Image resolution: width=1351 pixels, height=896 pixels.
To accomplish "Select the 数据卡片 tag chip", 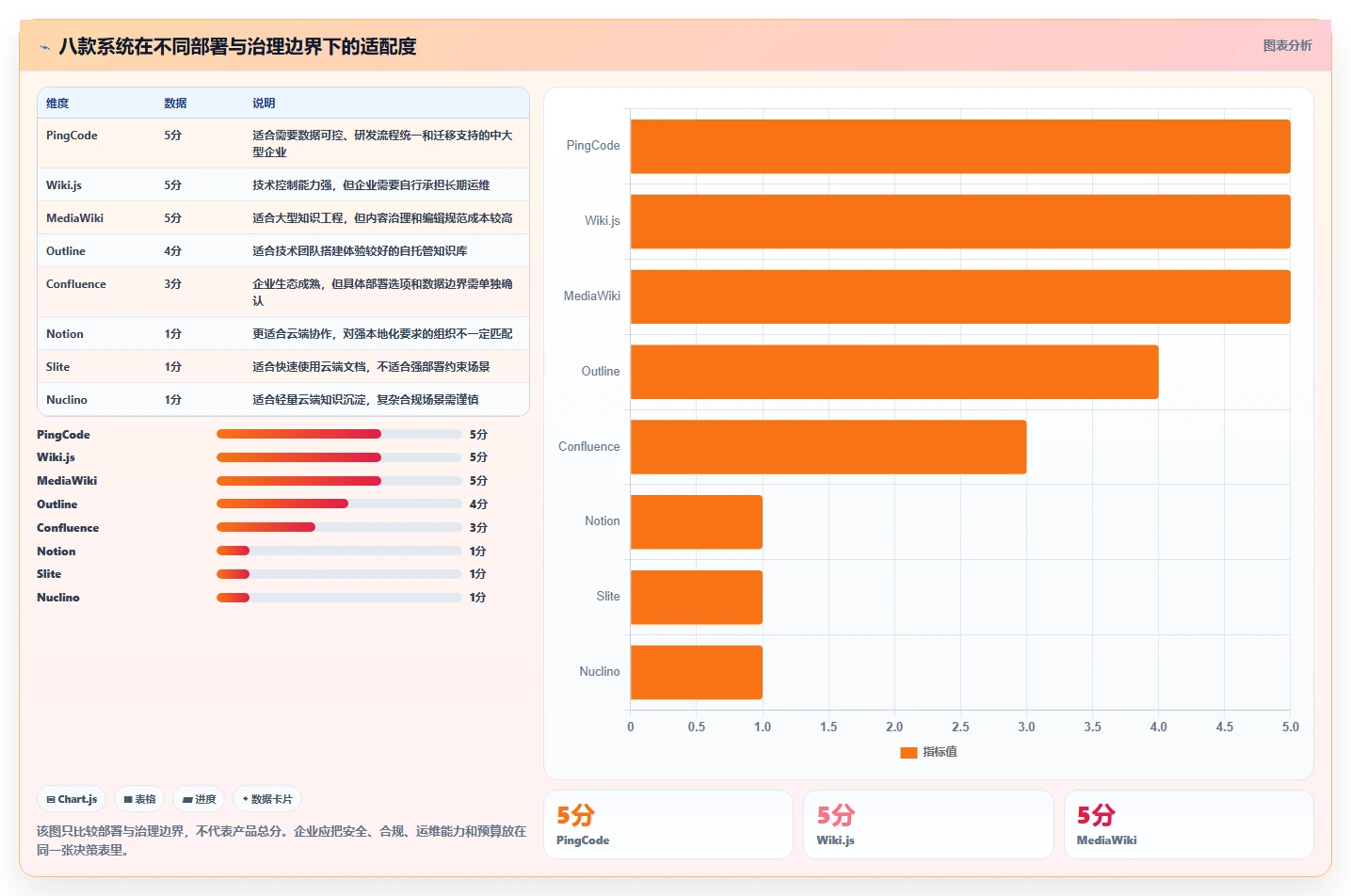I will click(x=267, y=799).
